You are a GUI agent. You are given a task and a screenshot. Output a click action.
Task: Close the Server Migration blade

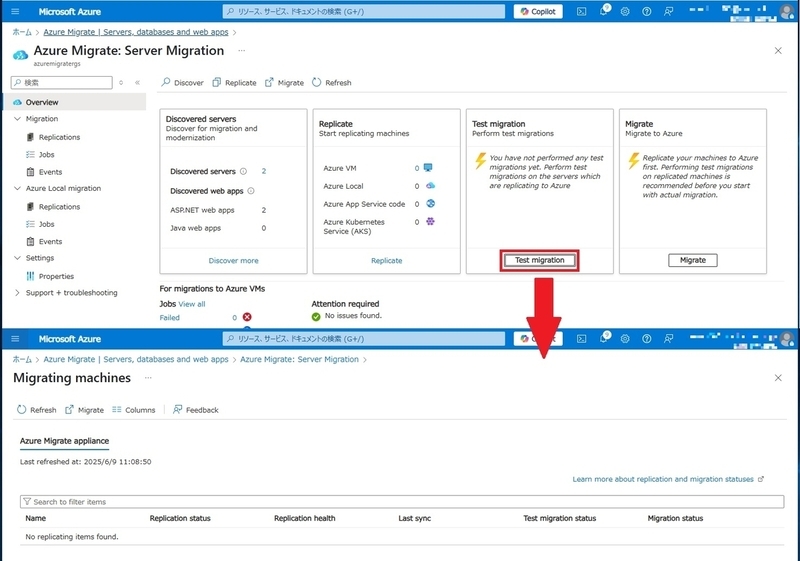tap(778, 50)
